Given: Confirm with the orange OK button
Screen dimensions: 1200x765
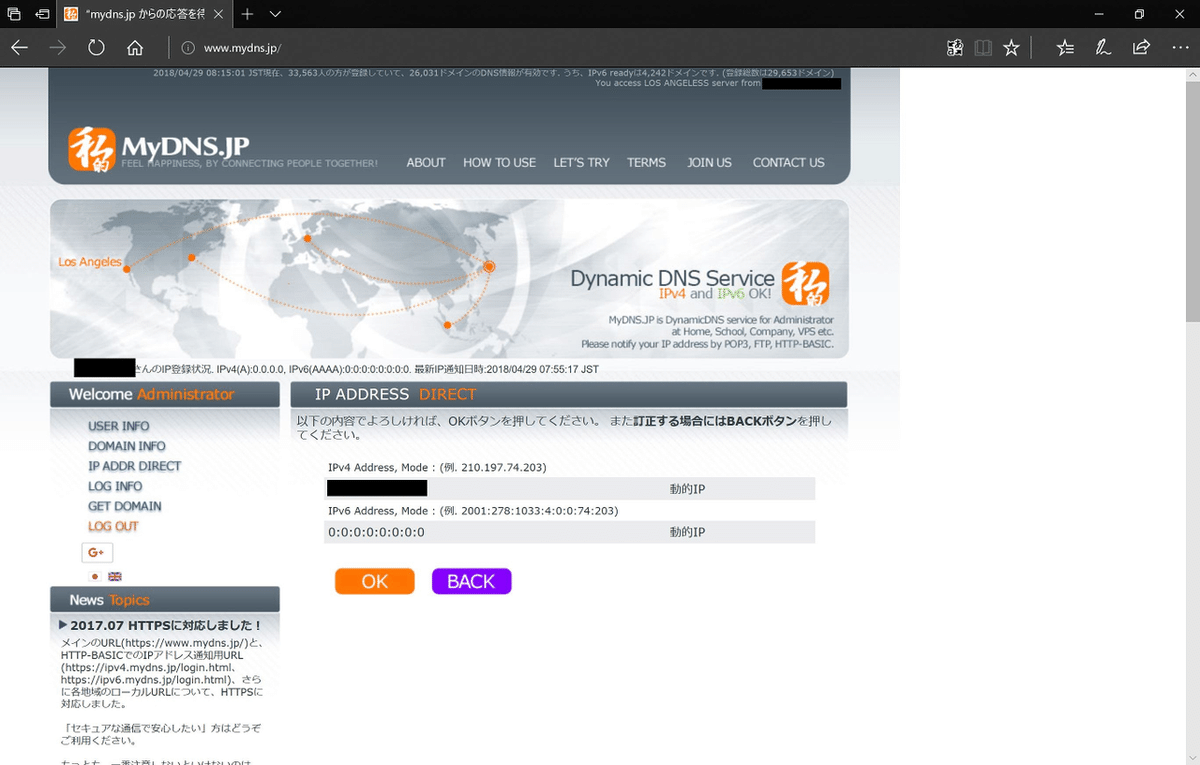Looking at the screenshot, I should coord(375,581).
